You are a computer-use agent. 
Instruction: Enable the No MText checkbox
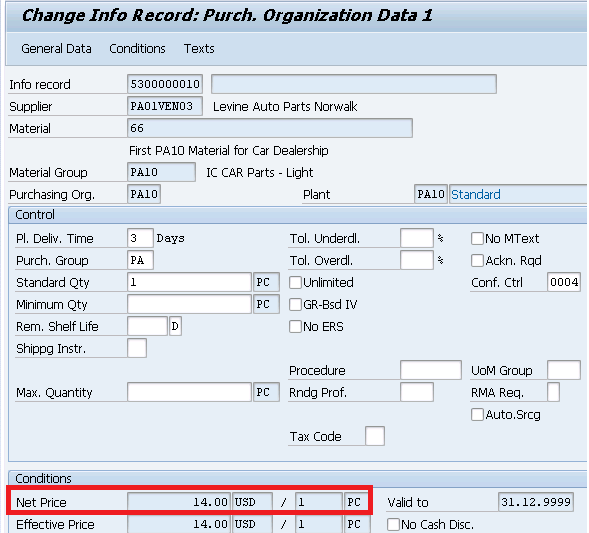[x=477, y=239]
